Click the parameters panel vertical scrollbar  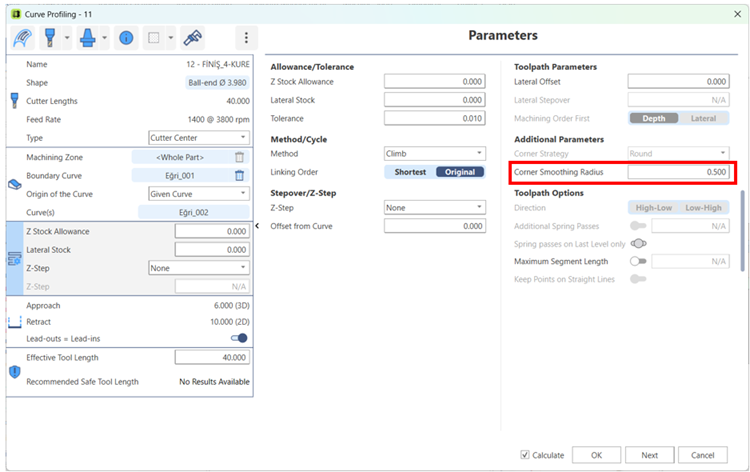click(x=742, y=231)
